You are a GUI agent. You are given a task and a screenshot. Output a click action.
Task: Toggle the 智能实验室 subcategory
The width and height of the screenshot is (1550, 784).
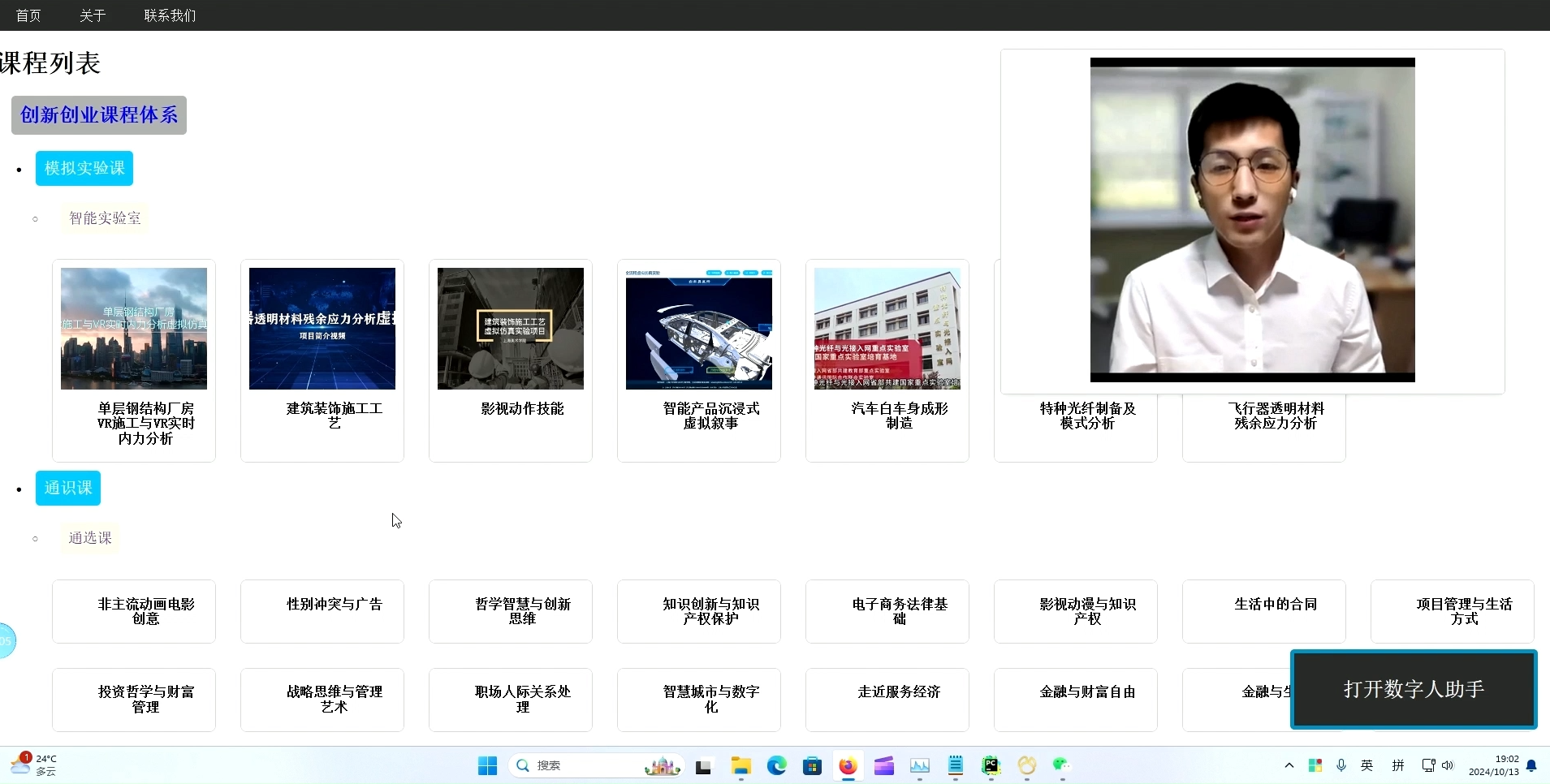point(105,218)
